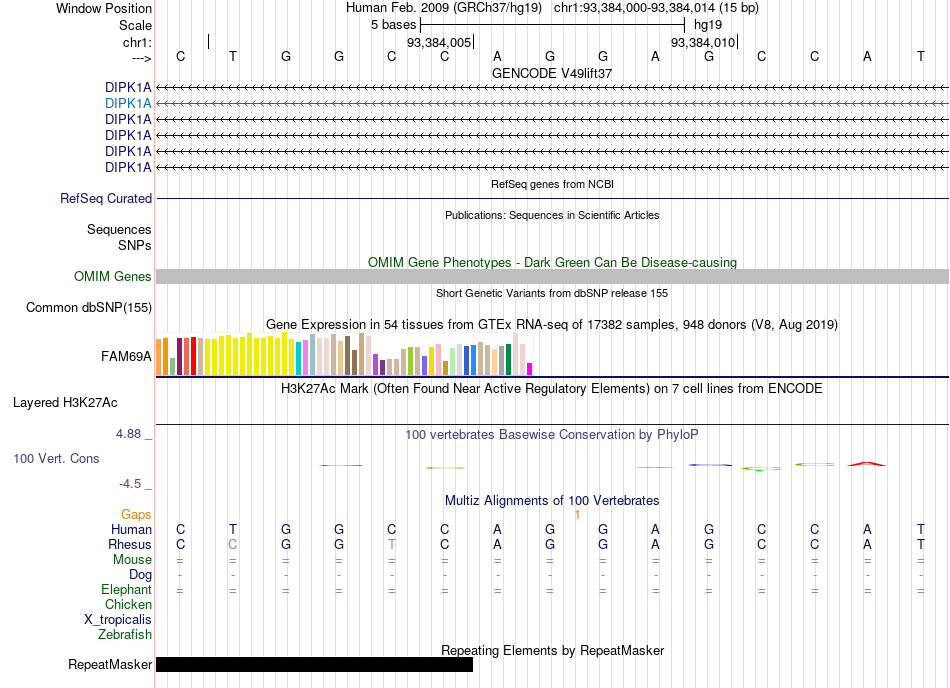Open the OMIM Gene Phenotypes green title
This screenshot has width=950, height=688.
click(552, 262)
